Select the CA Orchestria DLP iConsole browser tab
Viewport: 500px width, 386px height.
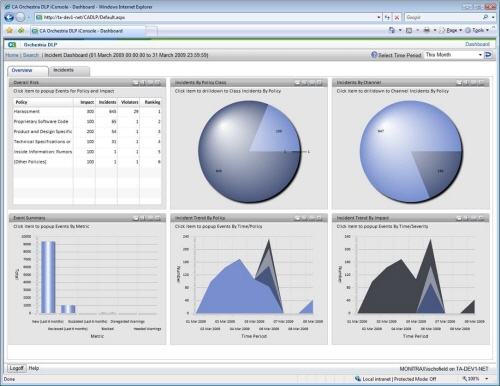(x=88, y=31)
